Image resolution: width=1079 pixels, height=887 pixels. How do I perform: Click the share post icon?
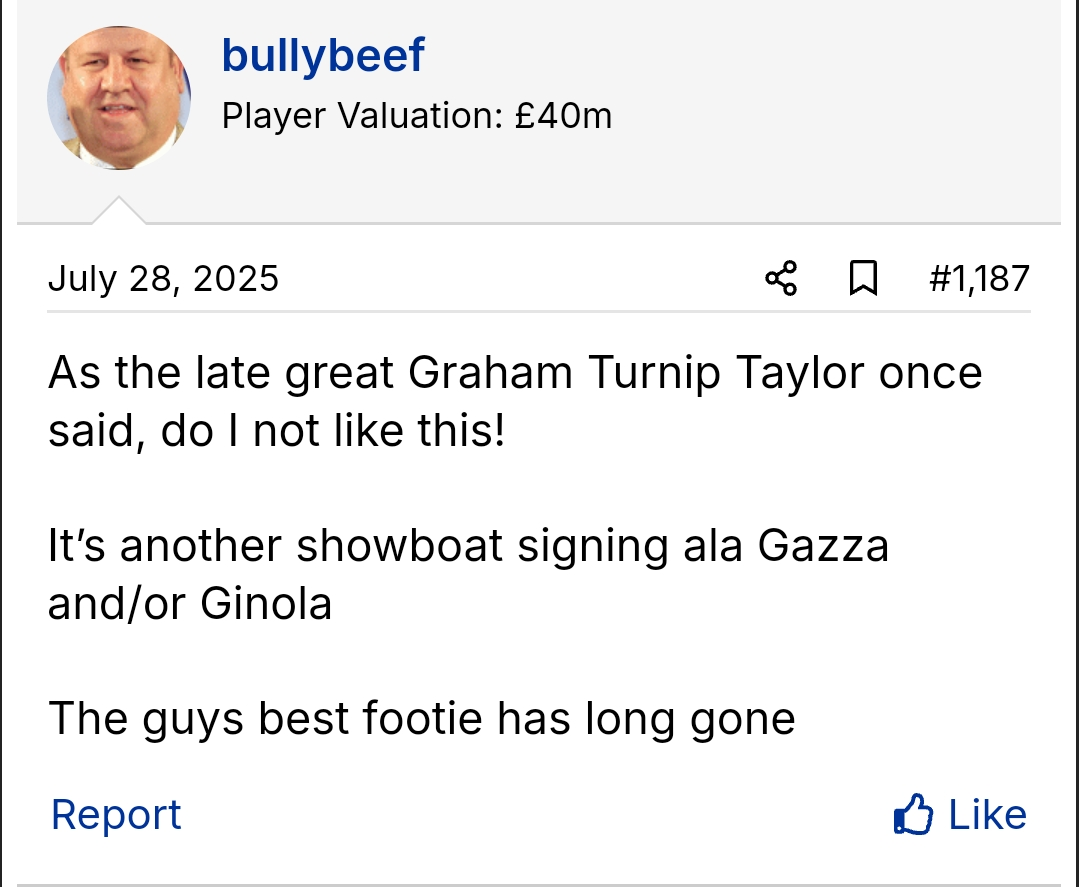781,278
